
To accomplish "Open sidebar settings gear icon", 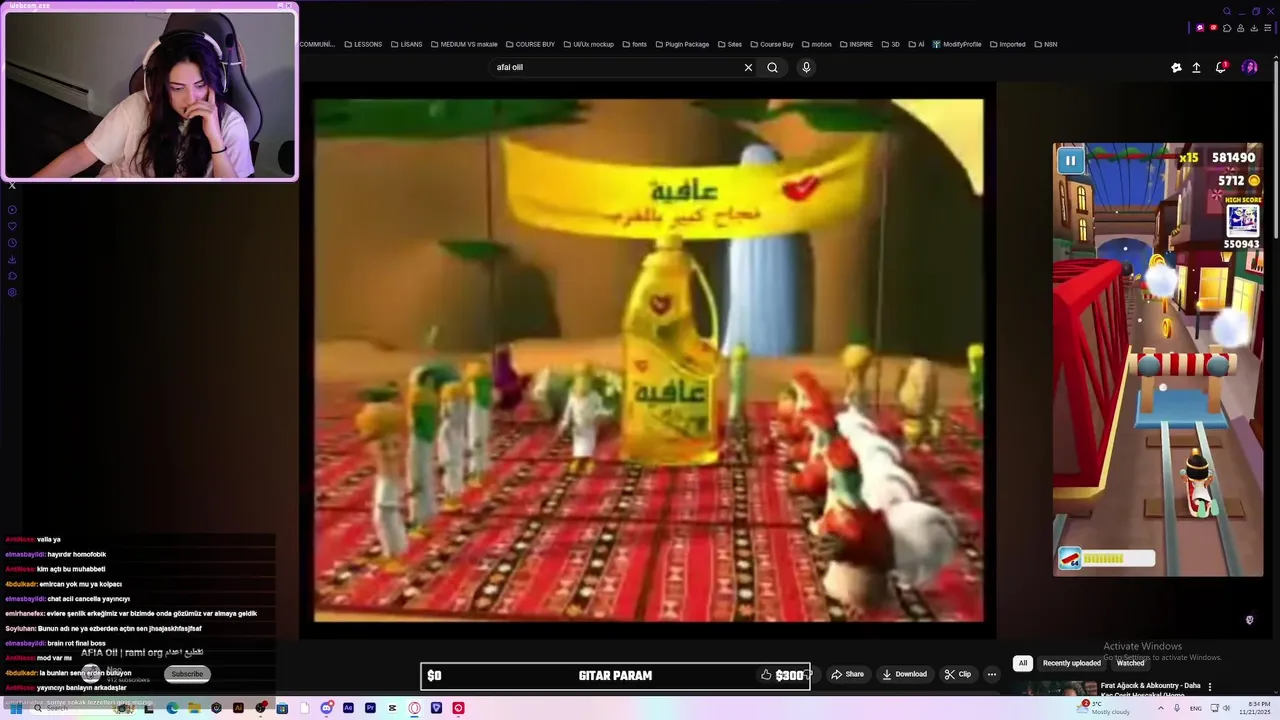I will 12,292.
